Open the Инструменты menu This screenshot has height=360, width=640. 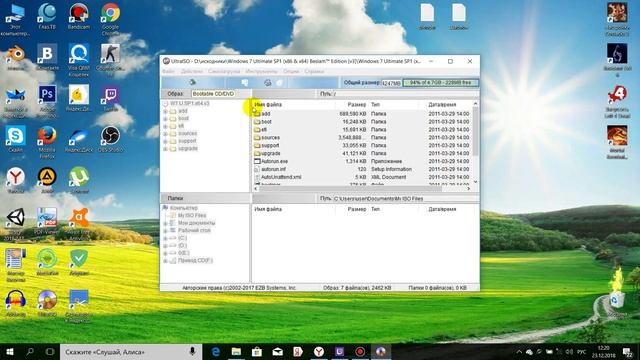261,71
